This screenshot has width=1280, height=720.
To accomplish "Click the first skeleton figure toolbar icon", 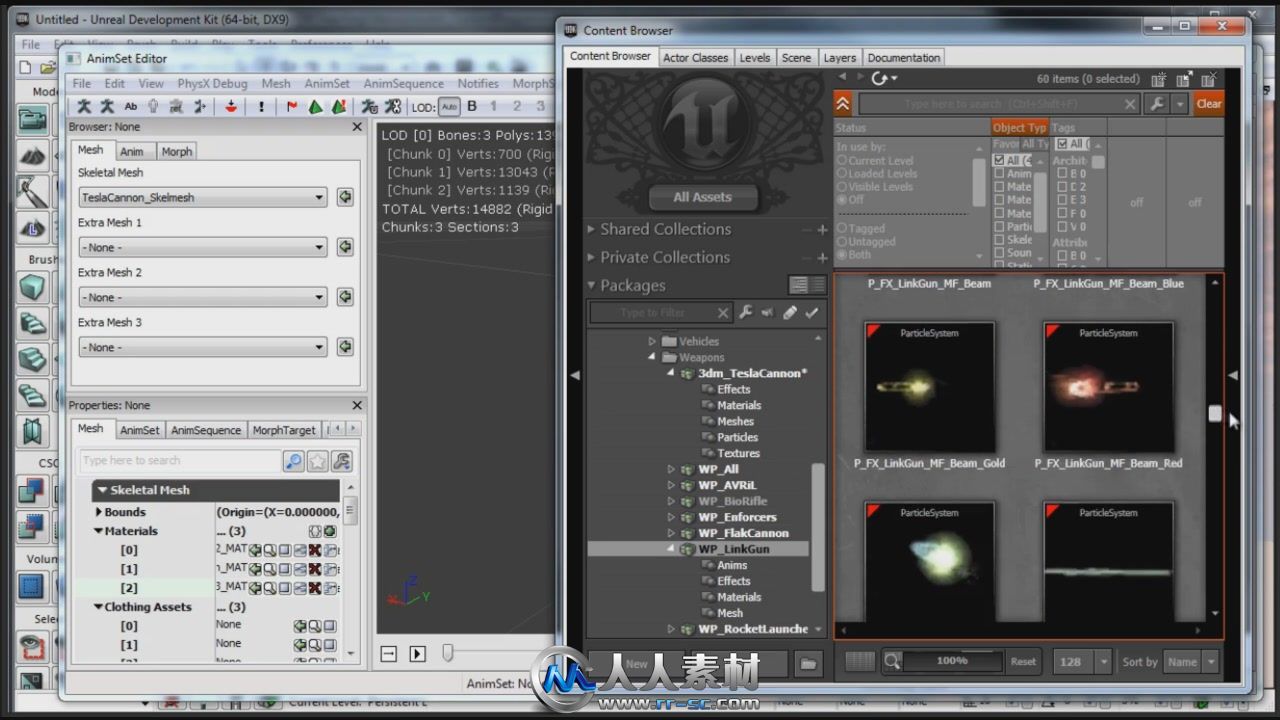I will pyautogui.click(x=85, y=107).
